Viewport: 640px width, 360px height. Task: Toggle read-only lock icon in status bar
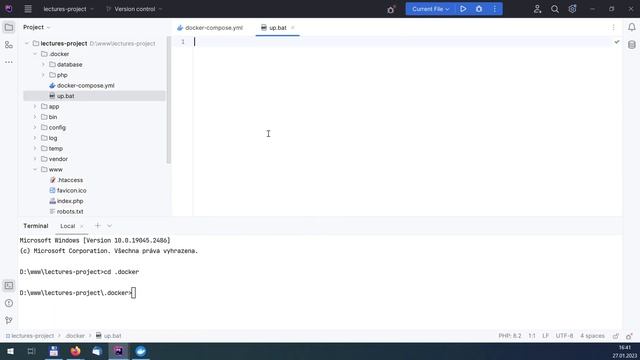pos(616,336)
